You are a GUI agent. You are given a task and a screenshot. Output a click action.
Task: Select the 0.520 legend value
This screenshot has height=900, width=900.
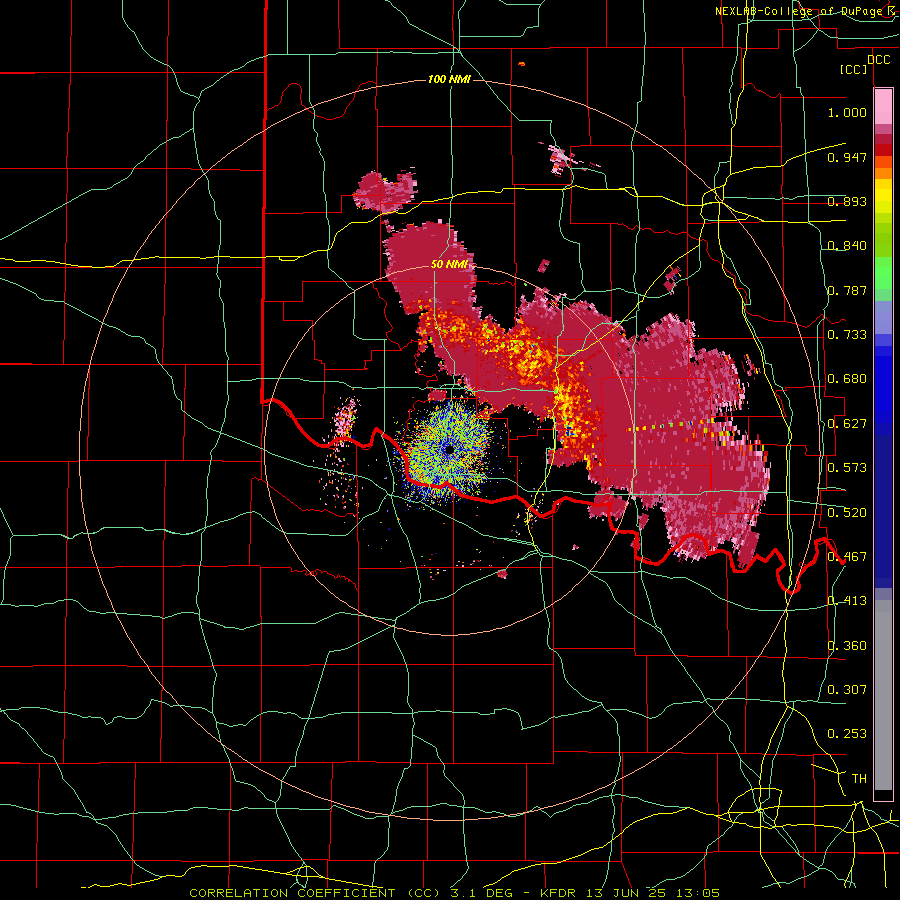tap(847, 512)
